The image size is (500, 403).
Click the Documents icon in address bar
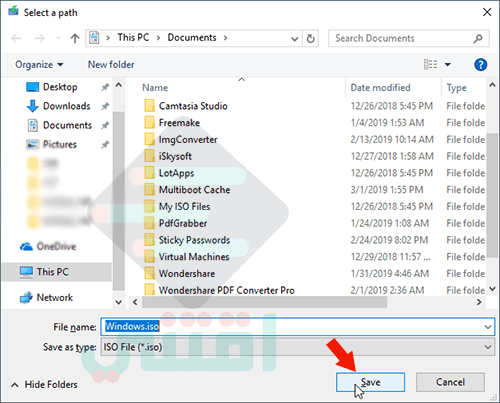click(x=94, y=38)
